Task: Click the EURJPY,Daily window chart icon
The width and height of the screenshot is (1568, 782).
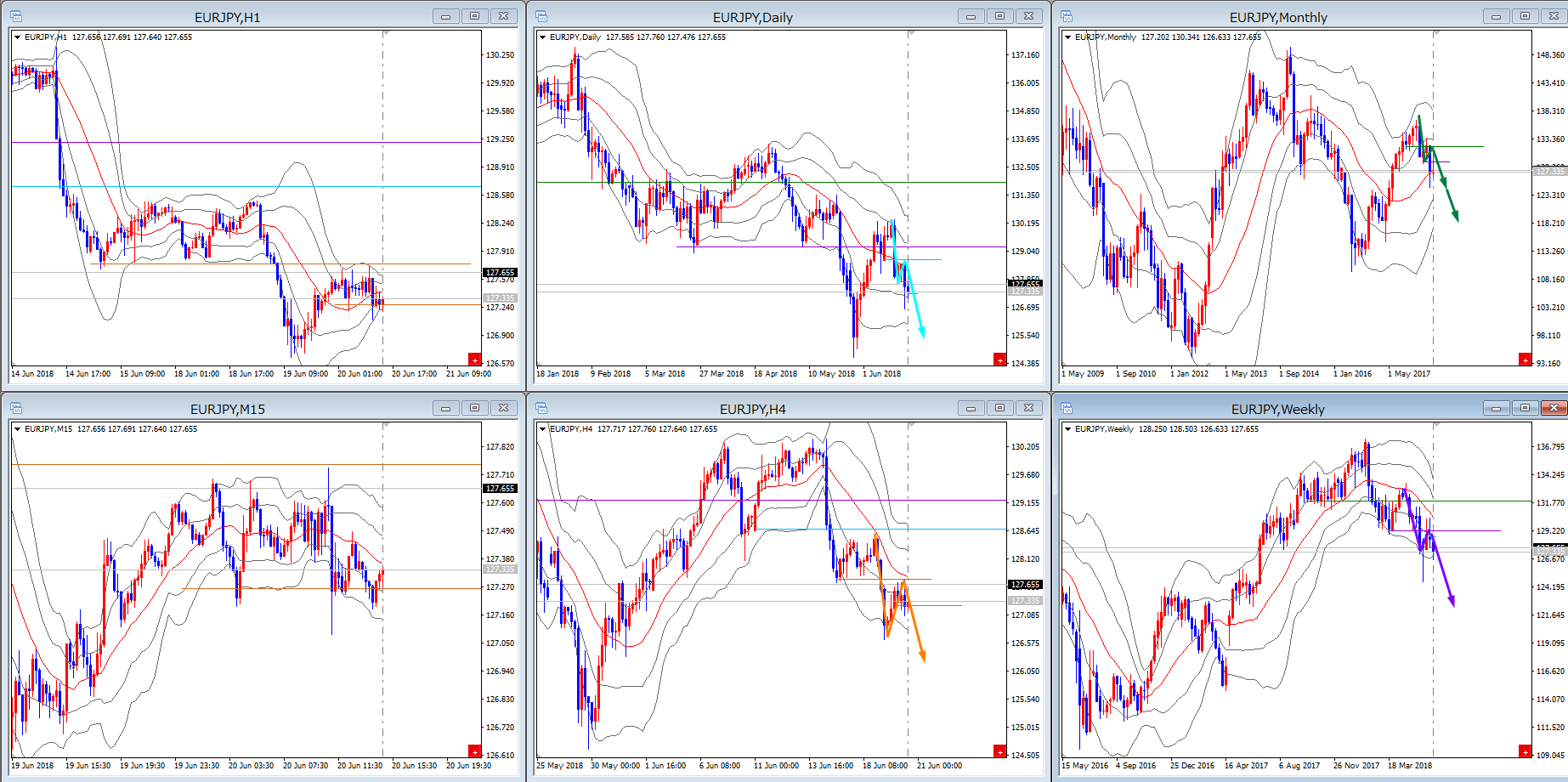Action: pos(541,16)
